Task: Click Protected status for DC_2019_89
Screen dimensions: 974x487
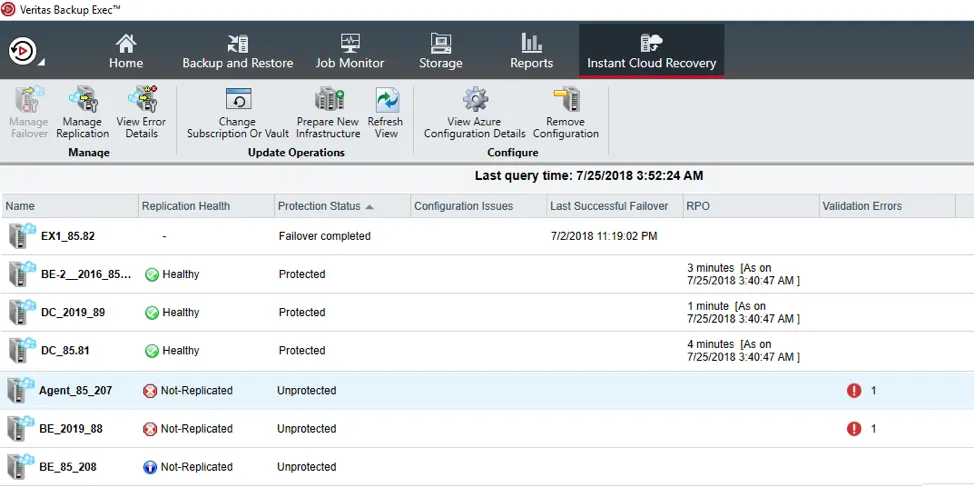Action: coord(302,312)
